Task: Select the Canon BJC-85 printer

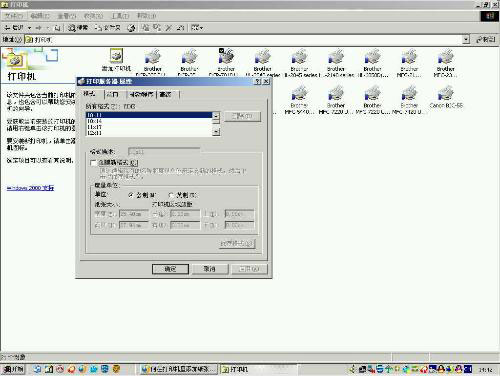Action: point(446,97)
